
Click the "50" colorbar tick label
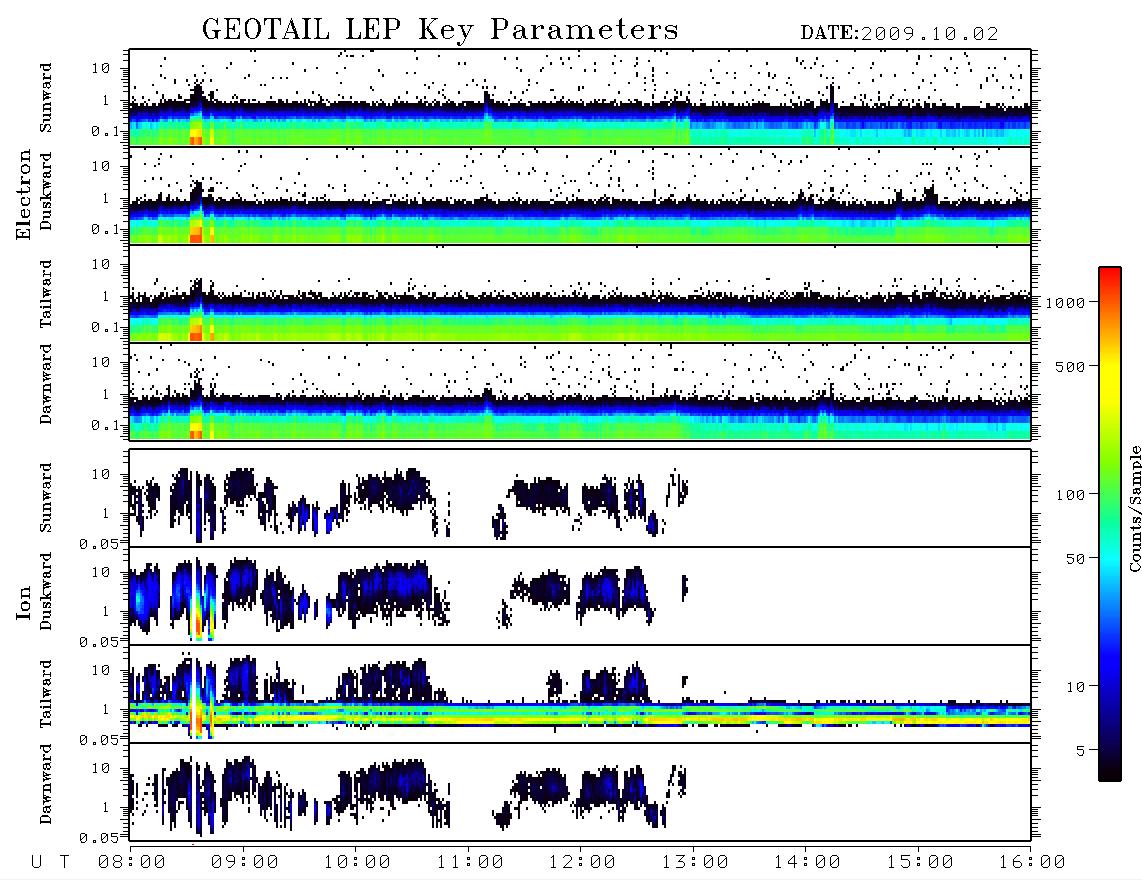click(1075, 559)
